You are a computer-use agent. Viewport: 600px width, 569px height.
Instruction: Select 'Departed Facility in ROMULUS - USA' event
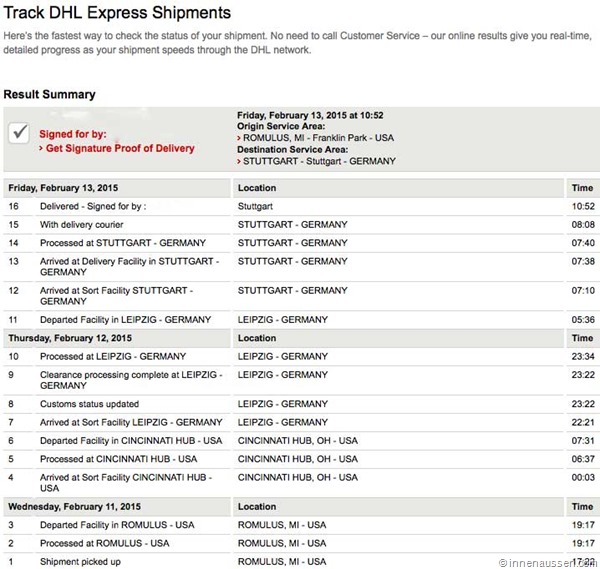(117, 525)
